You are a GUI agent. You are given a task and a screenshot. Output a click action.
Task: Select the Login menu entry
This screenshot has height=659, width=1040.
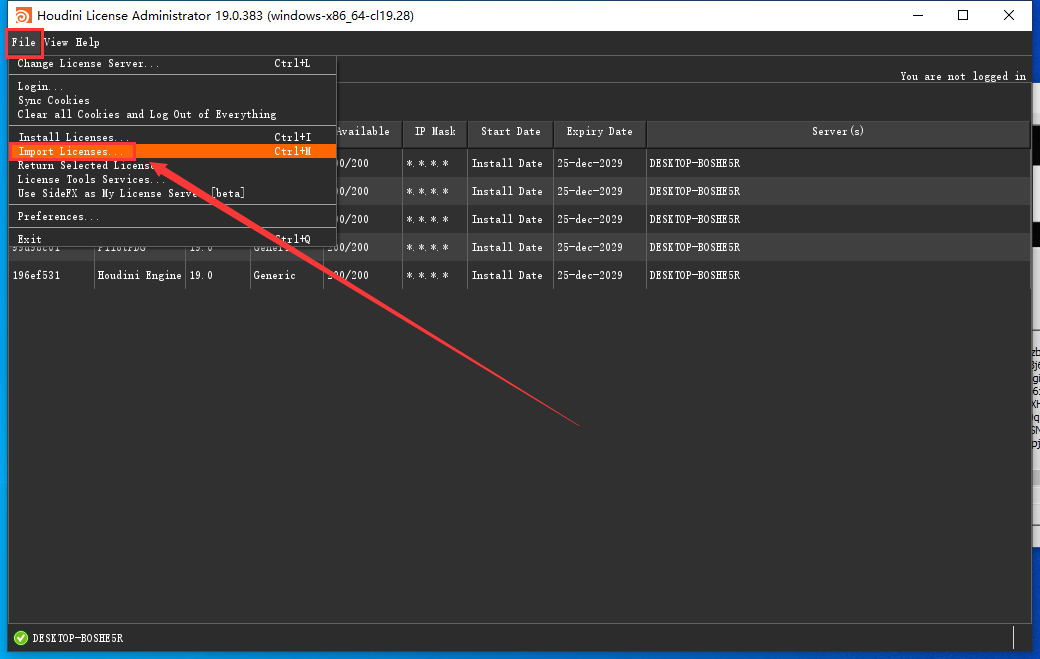[40, 87]
